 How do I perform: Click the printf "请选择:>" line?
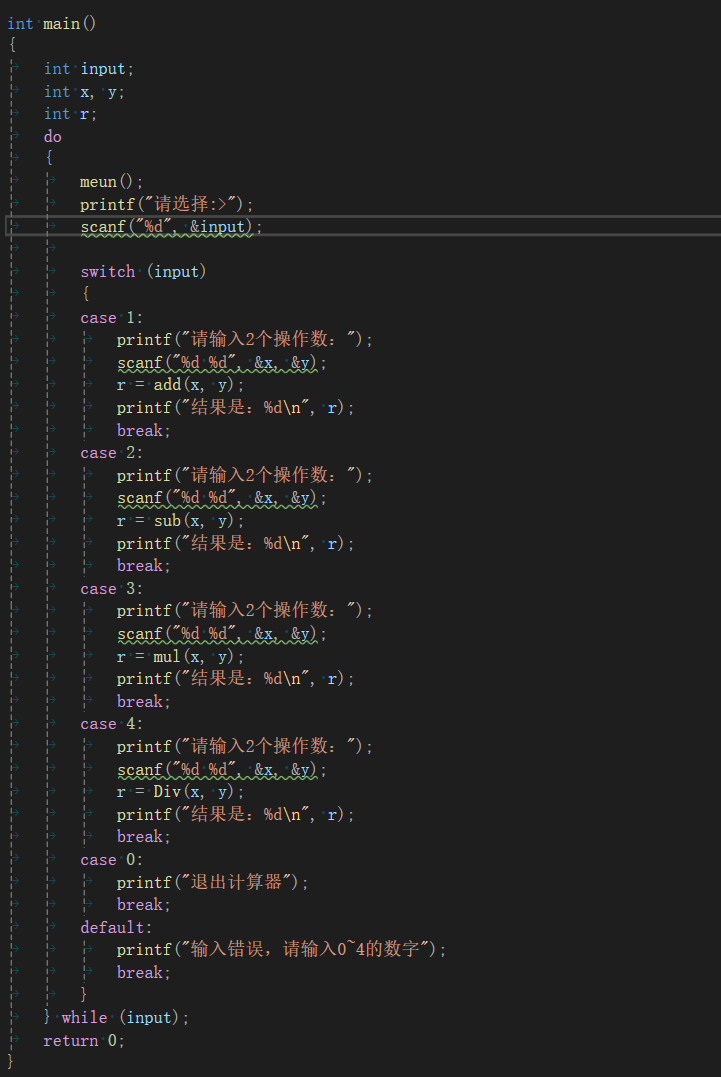tap(166, 204)
